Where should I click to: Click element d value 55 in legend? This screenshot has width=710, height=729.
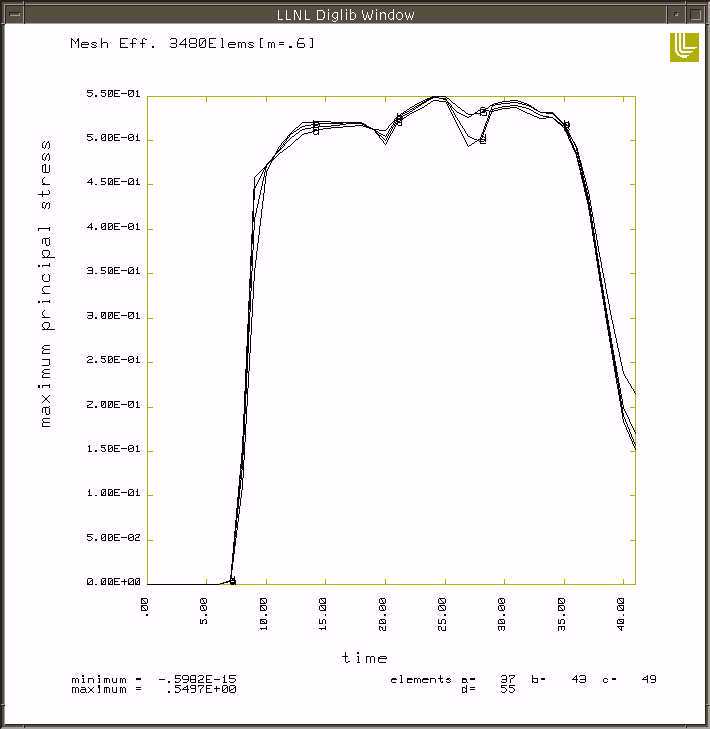507,689
